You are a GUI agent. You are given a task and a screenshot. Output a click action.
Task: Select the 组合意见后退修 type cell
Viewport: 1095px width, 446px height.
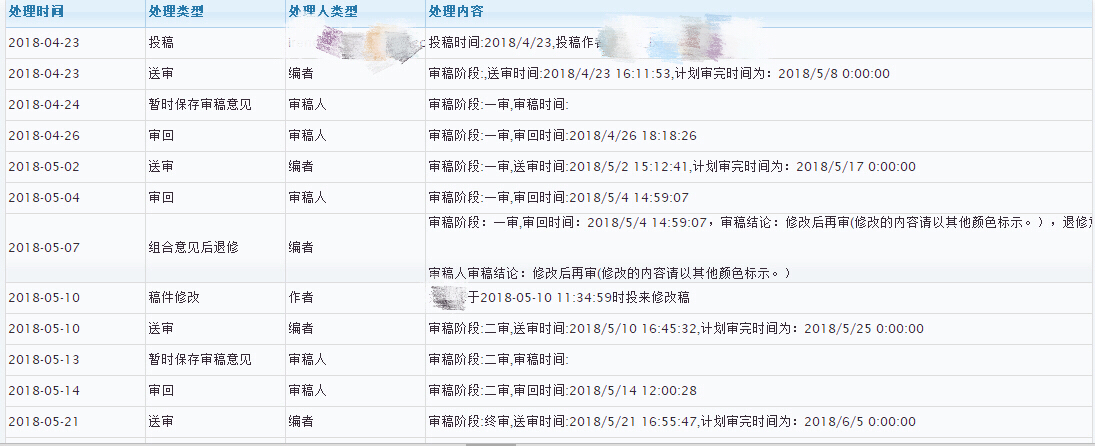193,247
